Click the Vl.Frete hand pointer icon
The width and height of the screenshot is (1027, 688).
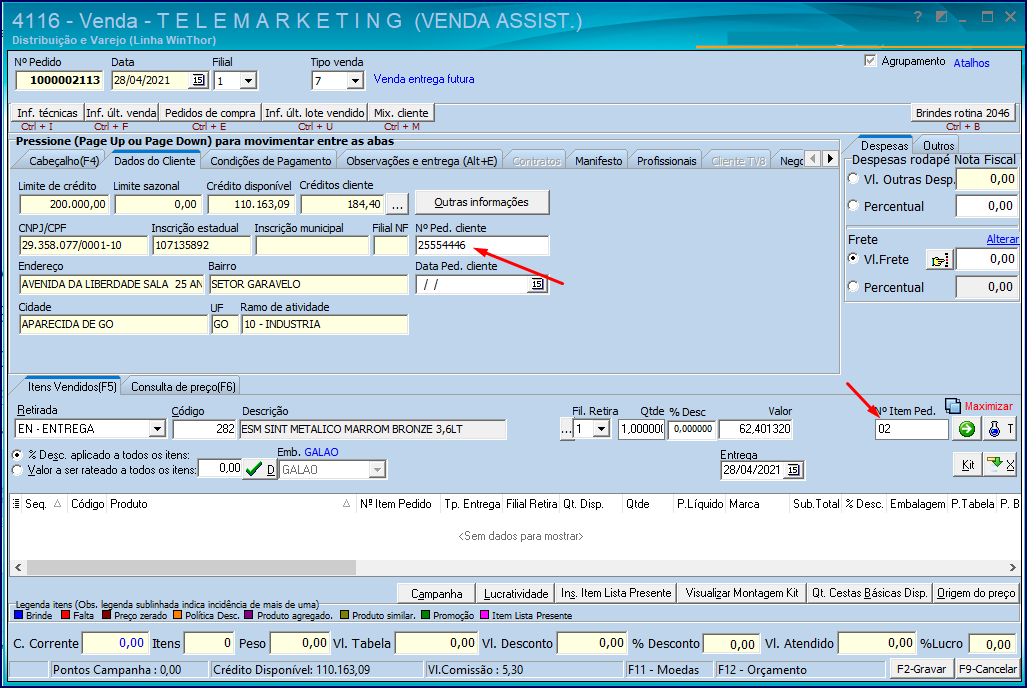click(x=939, y=260)
